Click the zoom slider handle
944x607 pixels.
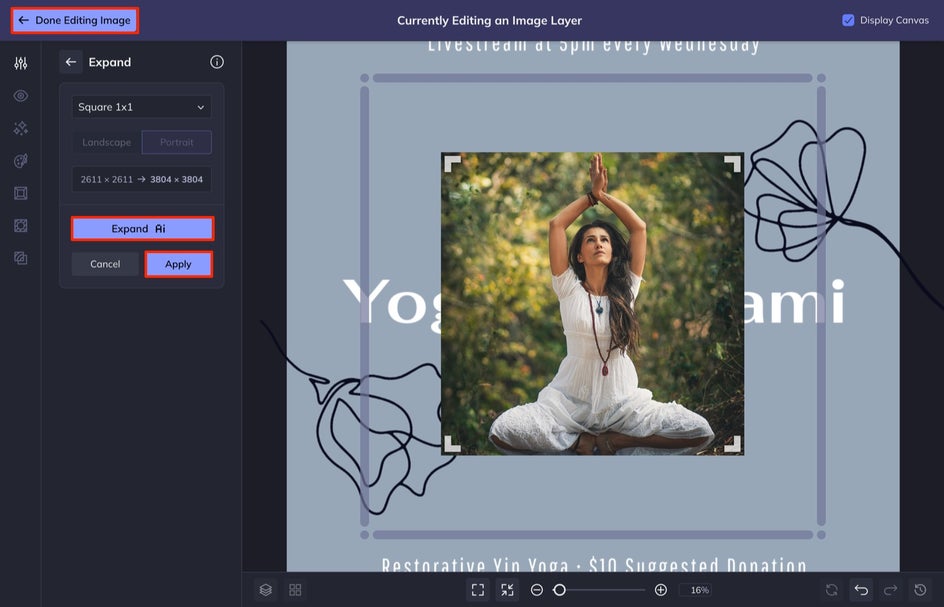click(x=559, y=590)
